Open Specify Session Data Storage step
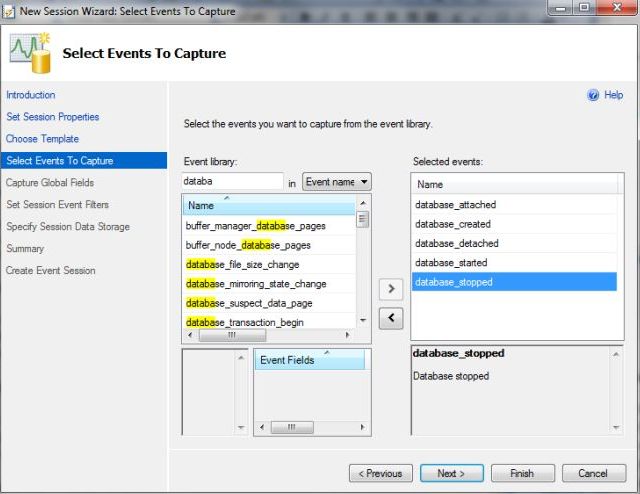The image size is (640, 494). pos(68,227)
